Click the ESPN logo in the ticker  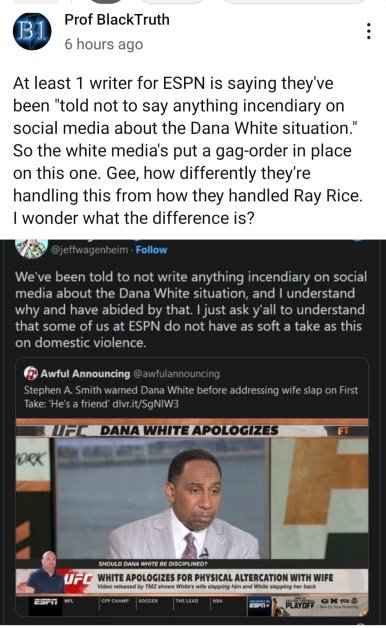click(x=45, y=601)
